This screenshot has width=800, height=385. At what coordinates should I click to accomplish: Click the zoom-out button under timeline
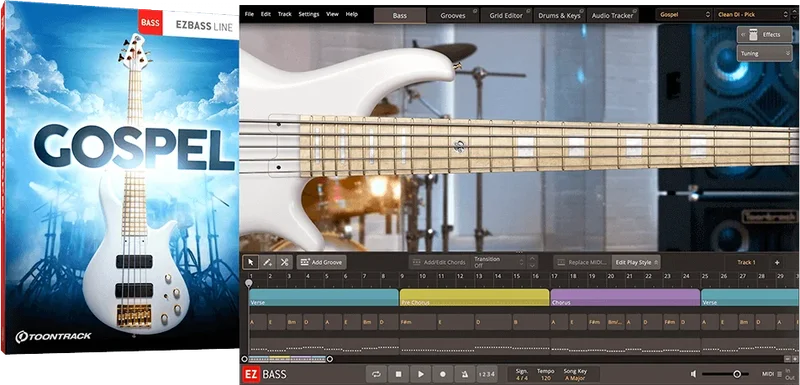[x=786, y=359]
